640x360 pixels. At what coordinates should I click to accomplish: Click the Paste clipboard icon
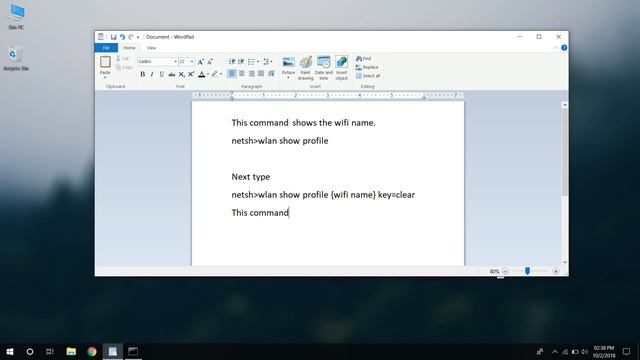tap(105, 62)
